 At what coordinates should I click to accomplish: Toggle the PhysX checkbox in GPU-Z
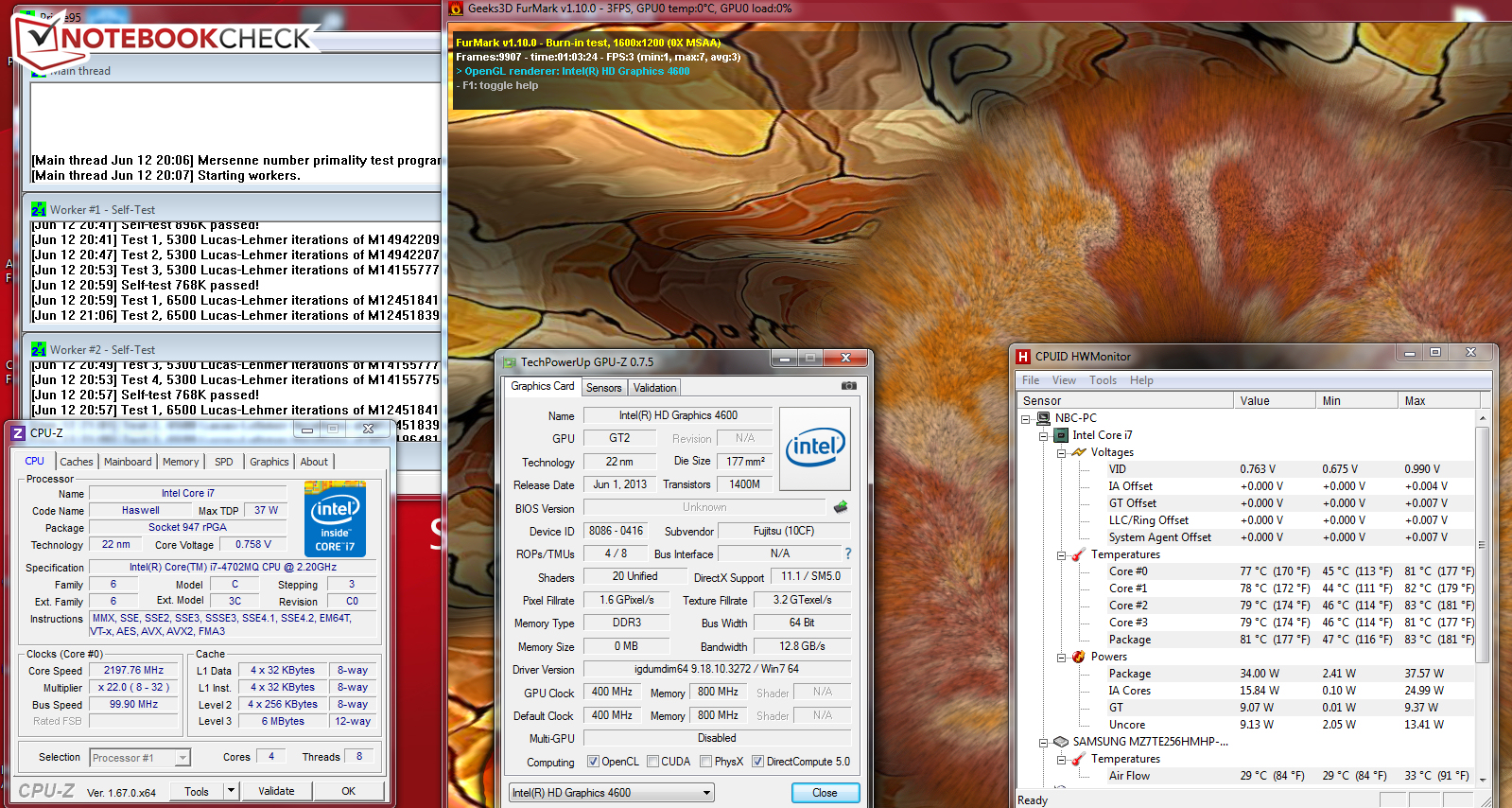pos(705,762)
